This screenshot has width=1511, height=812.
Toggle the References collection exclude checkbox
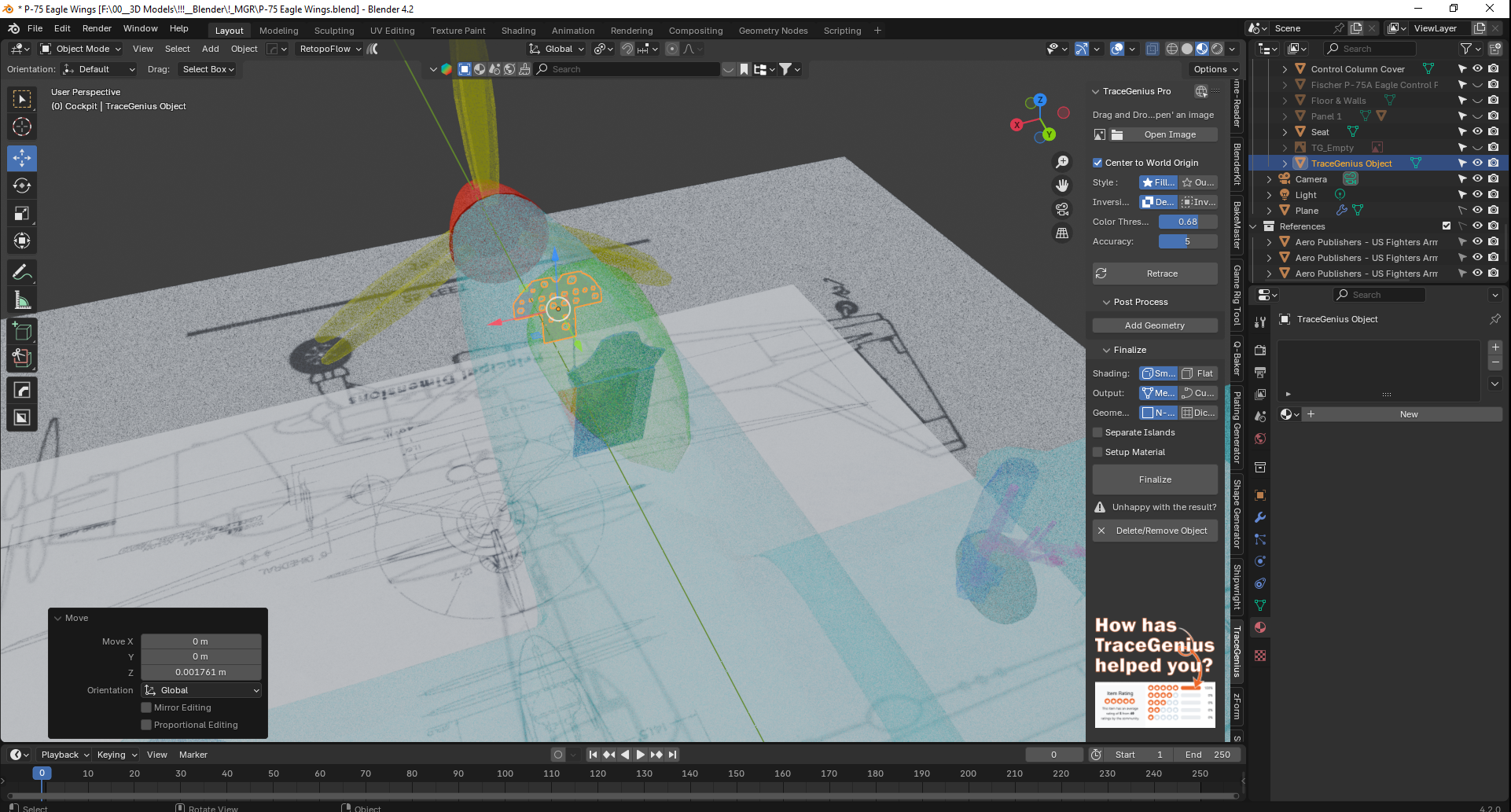1447,226
